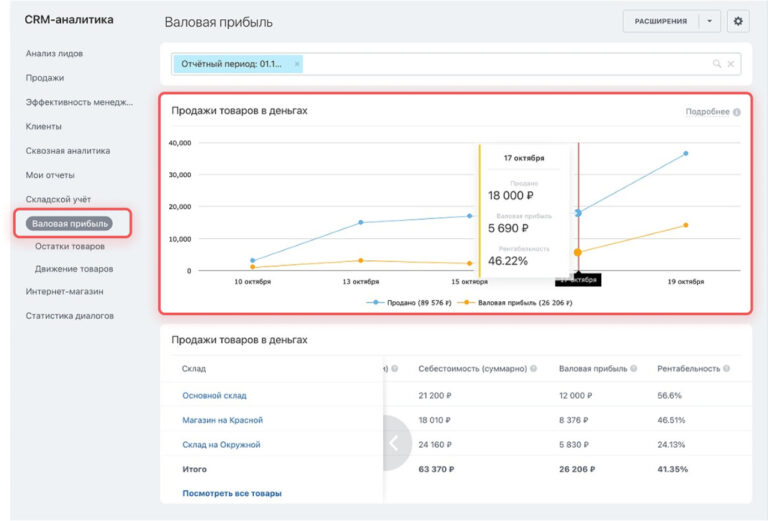Click the 41.35% total profitability cell
The image size is (768, 521).
coord(672,469)
